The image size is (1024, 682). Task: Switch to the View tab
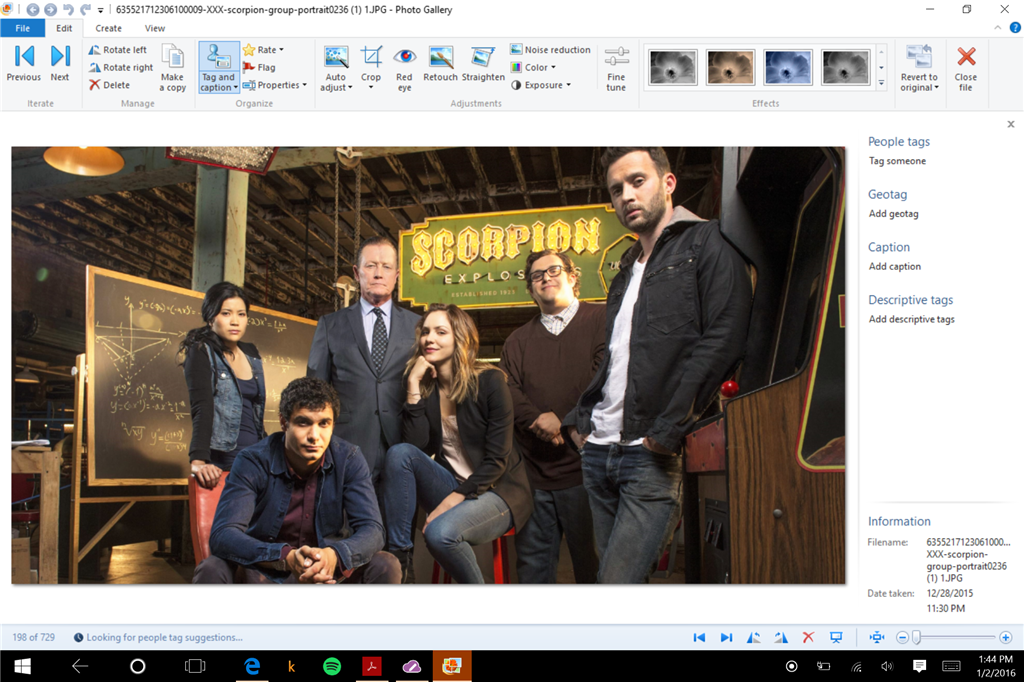pos(155,28)
